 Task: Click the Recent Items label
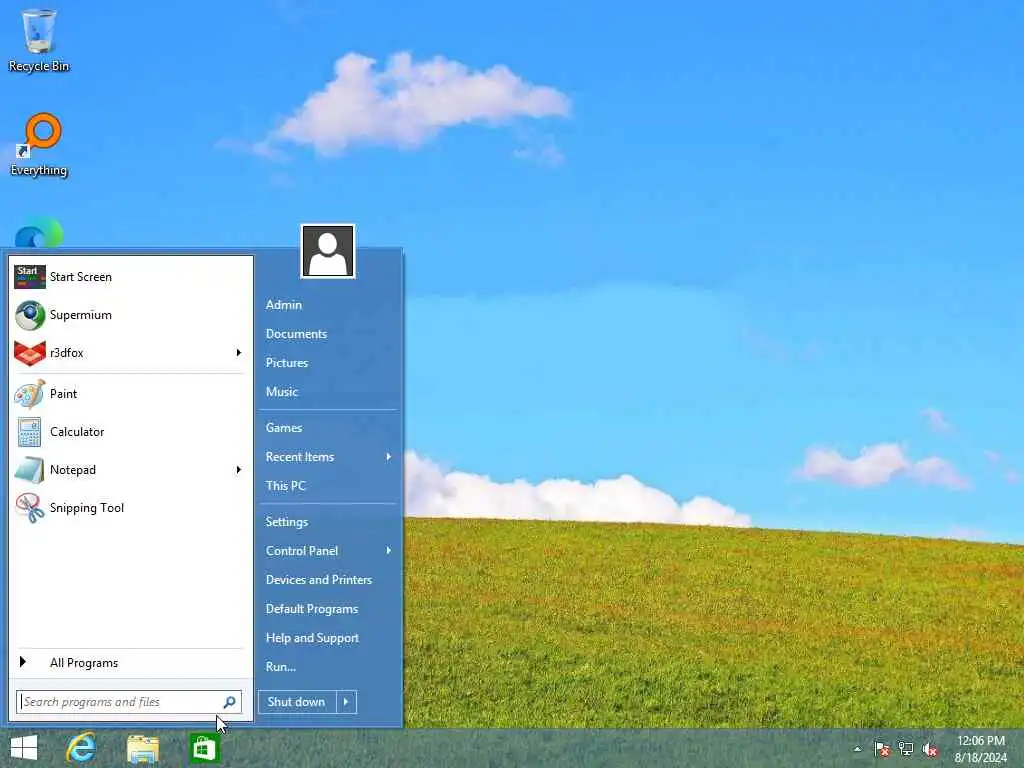[x=300, y=457]
